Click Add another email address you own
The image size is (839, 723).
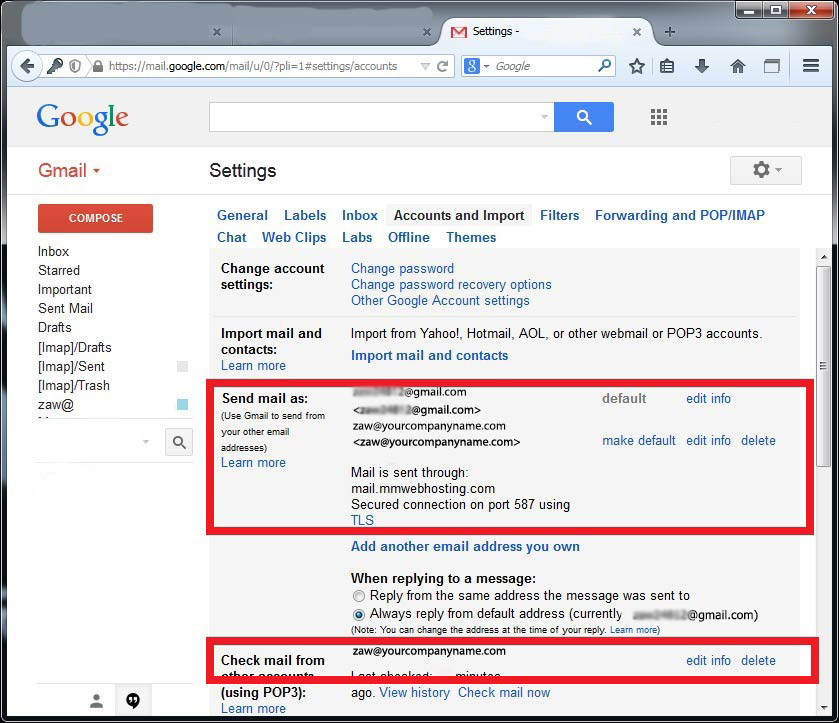click(465, 546)
